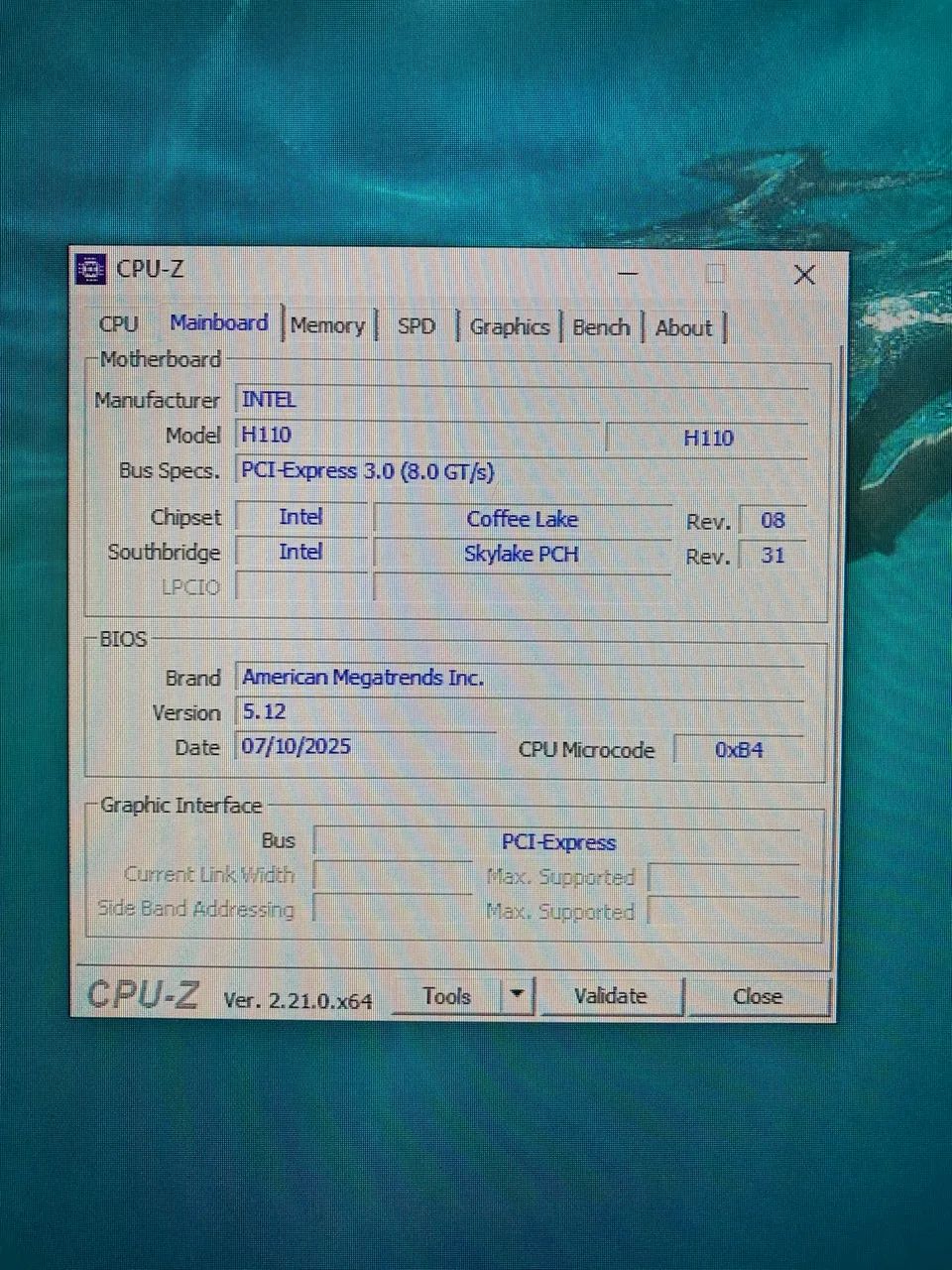The width and height of the screenshot is (952, 1270).
Task: Click the Manufacturer field showing INTEL
Action: pos(522,400)
